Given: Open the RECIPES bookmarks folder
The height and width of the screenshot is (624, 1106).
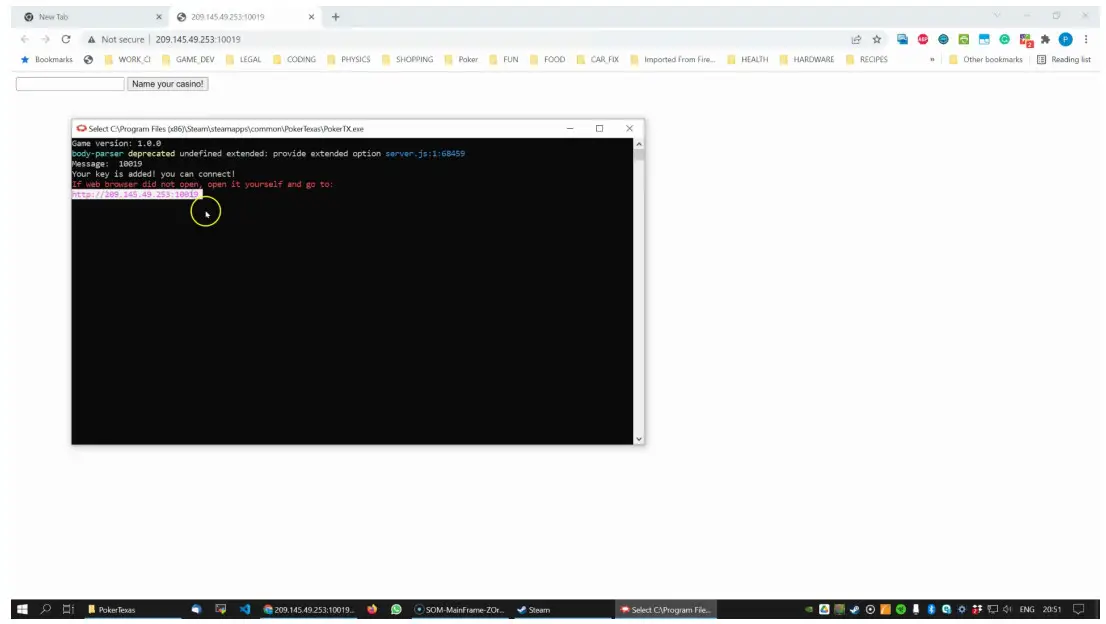Looking at the screenshot, I should pos(866,59).
